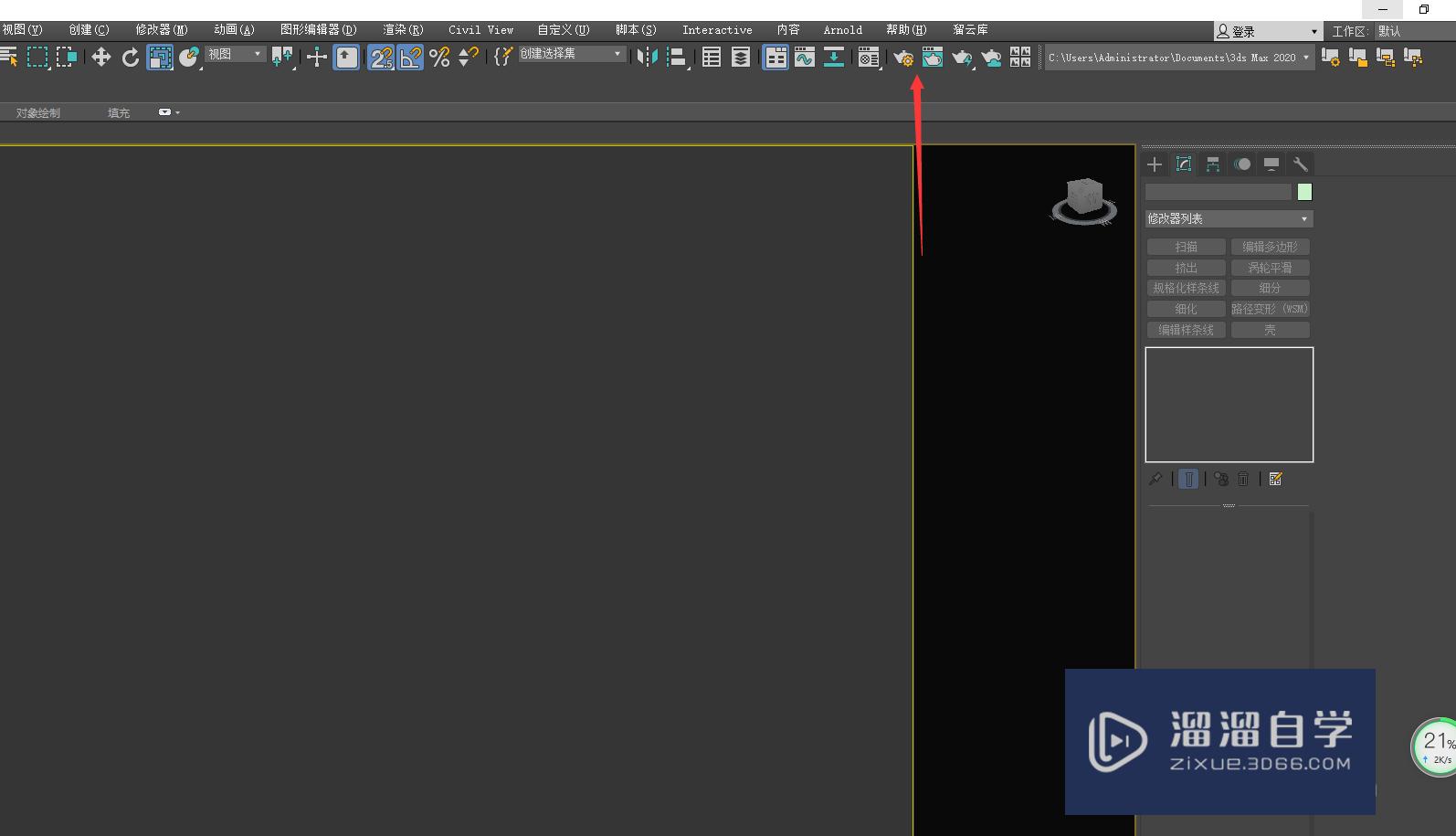Expand the 修改器列表 modifier list
The image size is (1456, 836).
[1229, 219]
